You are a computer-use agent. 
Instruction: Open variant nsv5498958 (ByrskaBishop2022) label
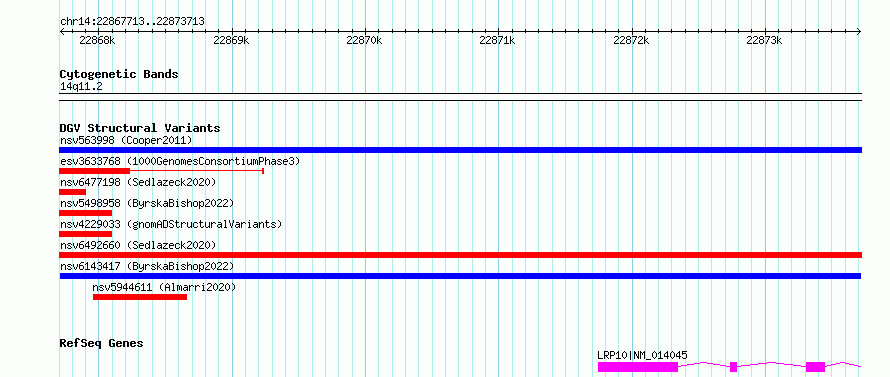coord(147,203)
